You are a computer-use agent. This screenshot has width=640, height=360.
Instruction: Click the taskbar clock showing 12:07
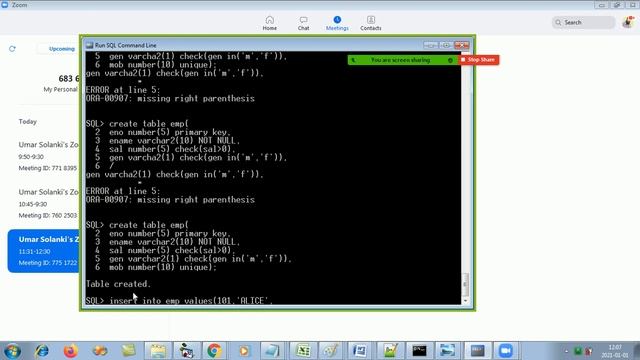point(614,351)
